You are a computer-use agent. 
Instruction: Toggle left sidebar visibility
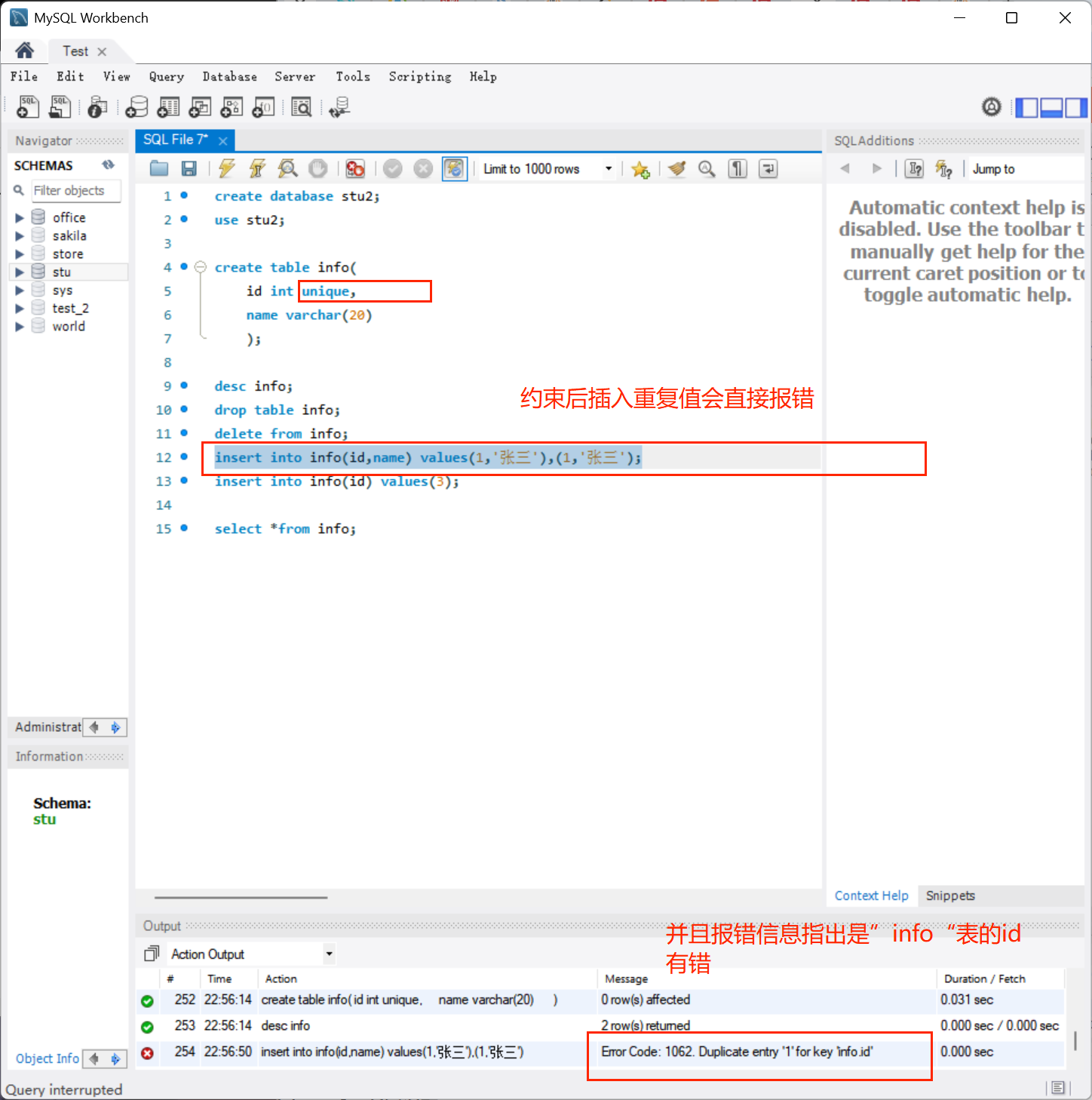pyautogui.click(x=1026, y=108)
